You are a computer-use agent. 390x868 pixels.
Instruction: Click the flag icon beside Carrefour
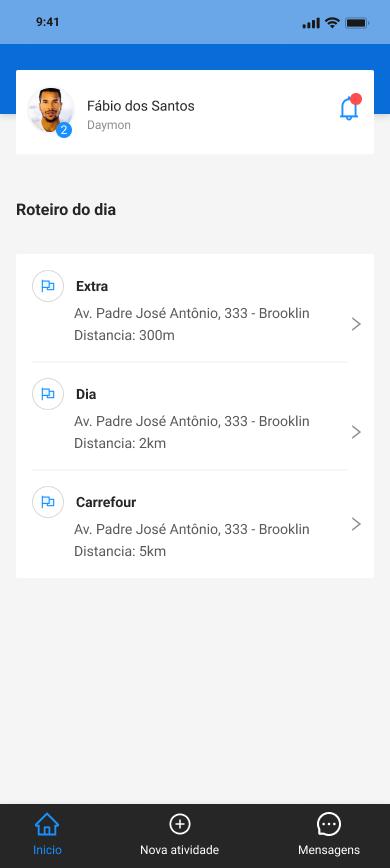[48, 502]
